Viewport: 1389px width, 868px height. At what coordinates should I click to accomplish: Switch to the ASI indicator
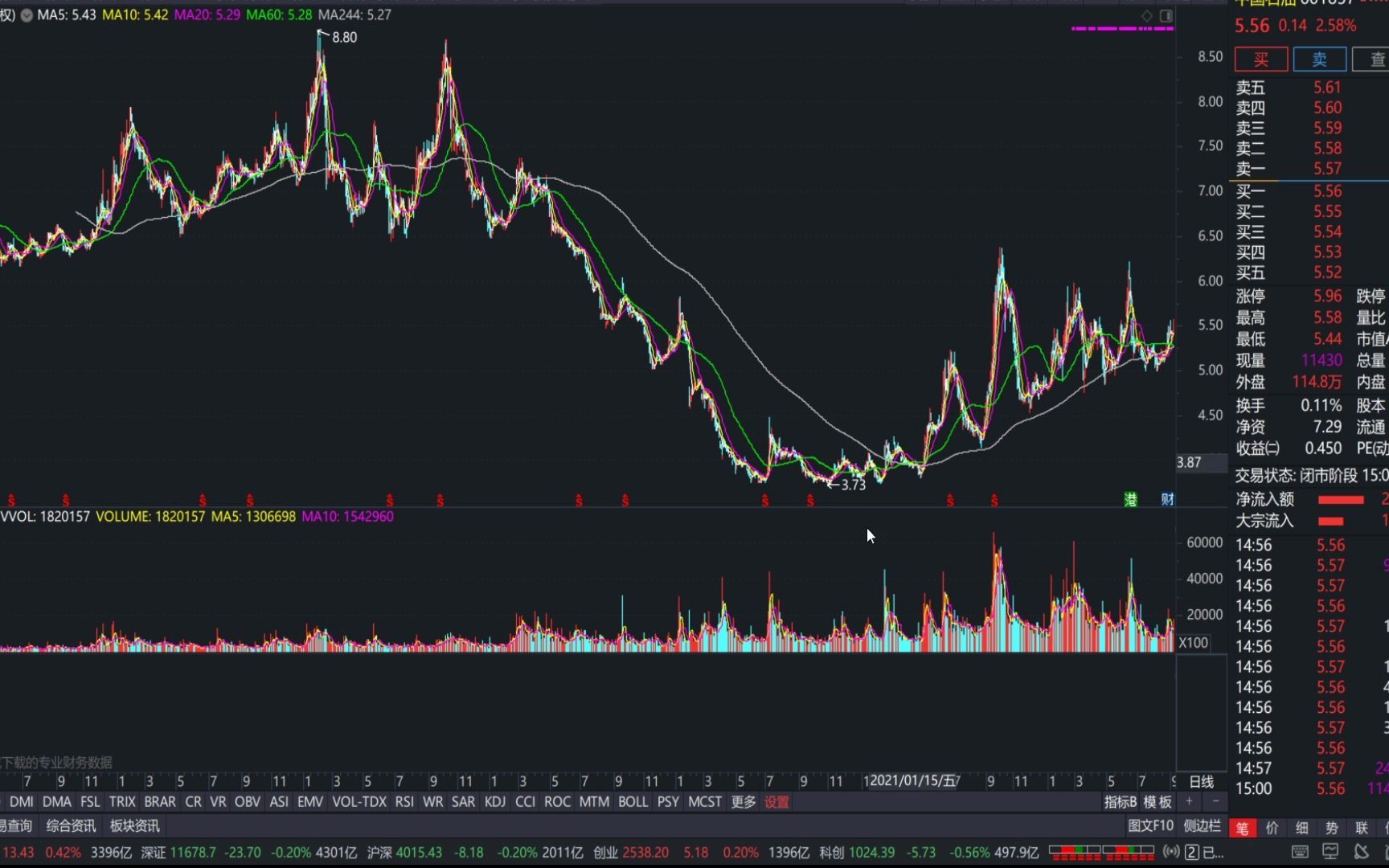279,802
